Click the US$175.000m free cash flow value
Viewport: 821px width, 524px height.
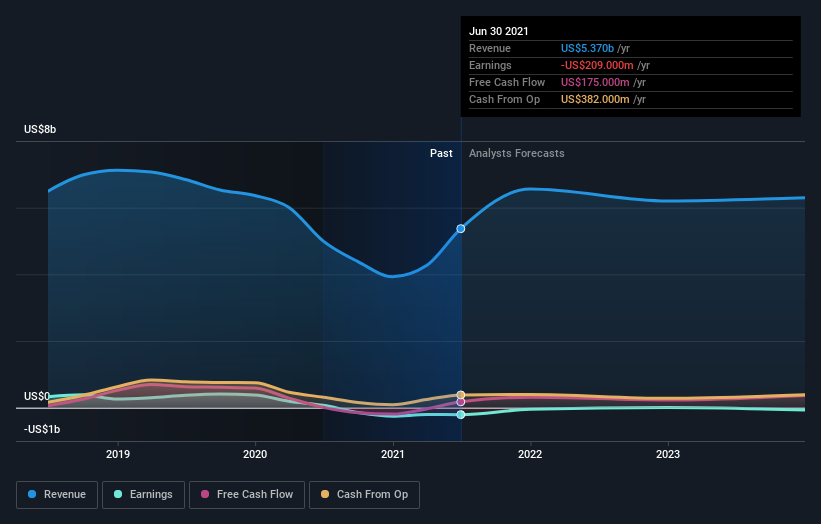pos(595,82)
